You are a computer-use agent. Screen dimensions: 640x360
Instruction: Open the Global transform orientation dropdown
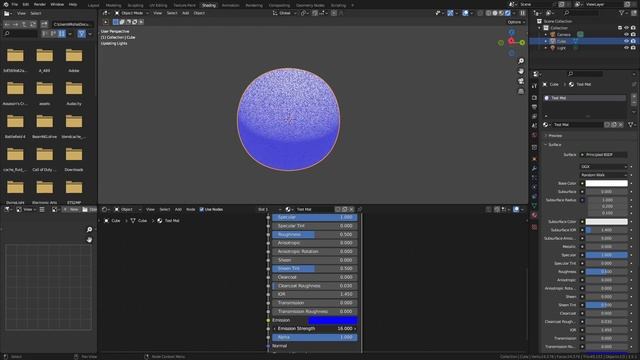click(284, 13)
